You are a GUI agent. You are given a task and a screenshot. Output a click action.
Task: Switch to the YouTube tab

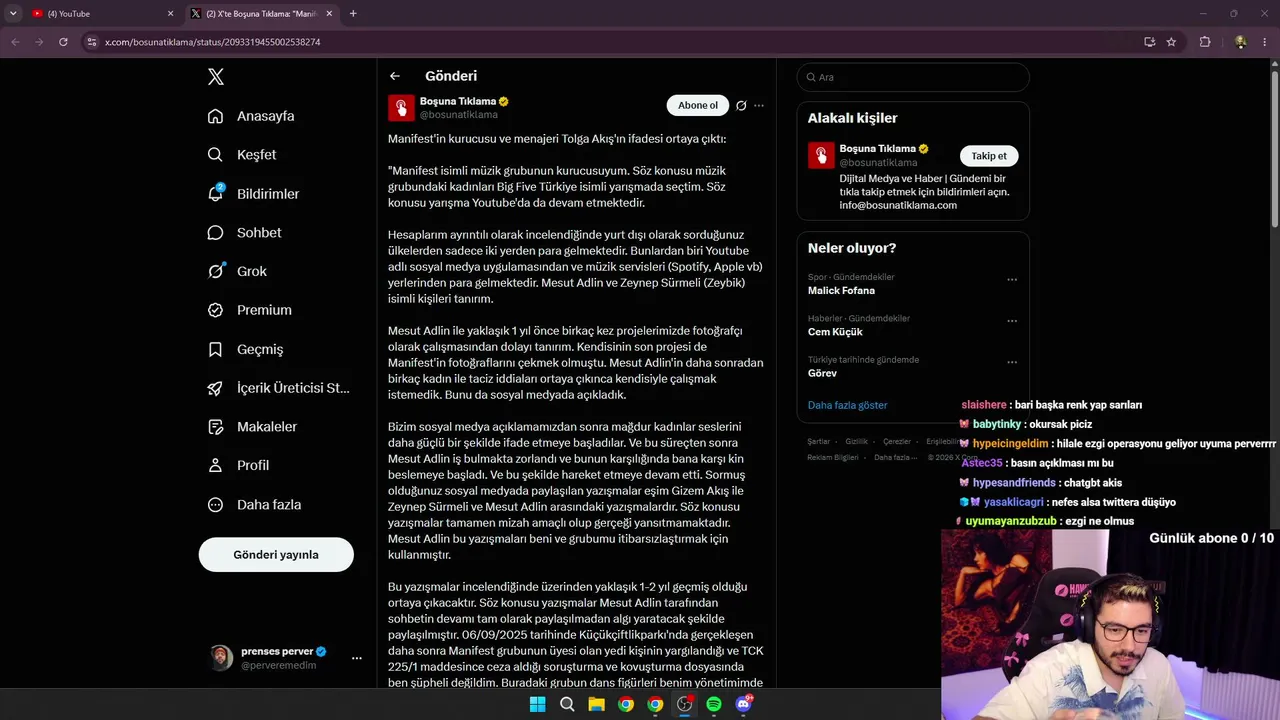click(x=100, y=14)
